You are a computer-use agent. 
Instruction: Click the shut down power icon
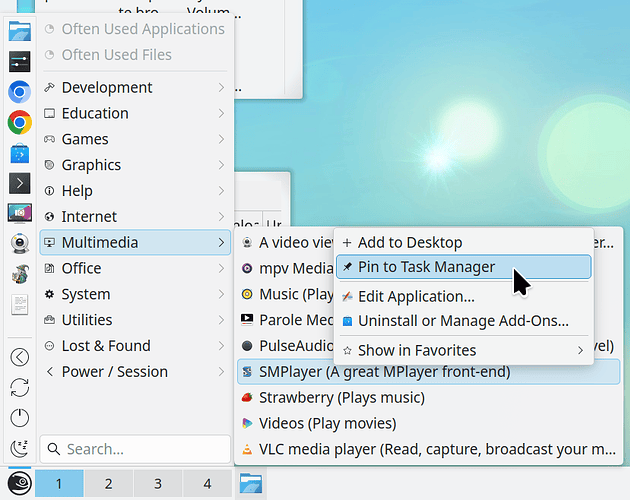click(19, 418)
